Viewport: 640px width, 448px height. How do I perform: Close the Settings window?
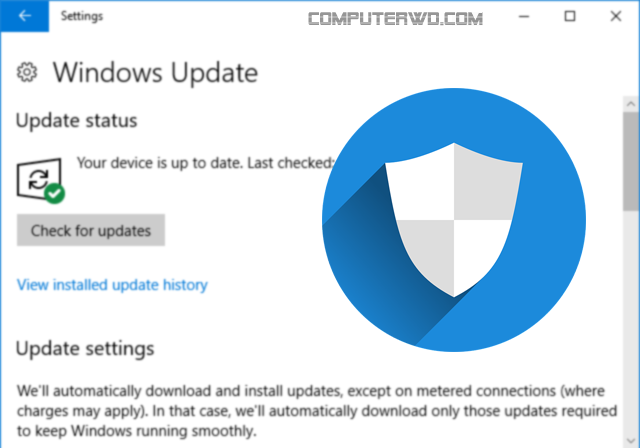click(616, 16)
